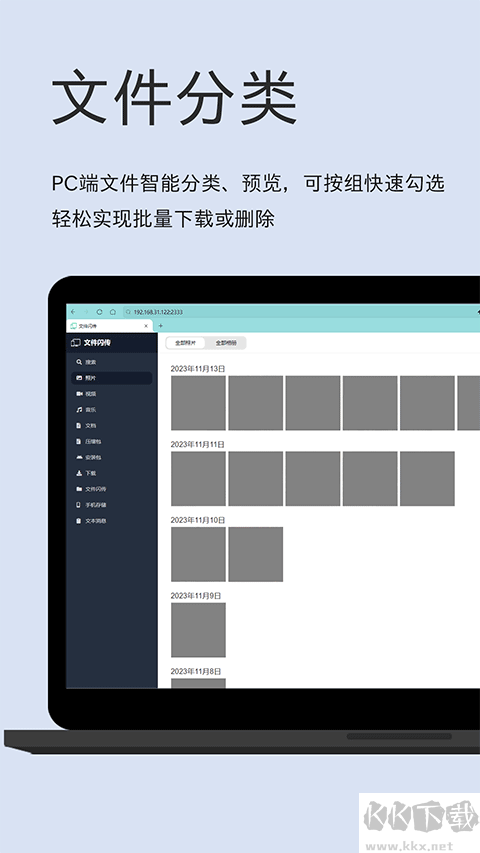Open 搜索 search in the sidebar

coord(112,362)
